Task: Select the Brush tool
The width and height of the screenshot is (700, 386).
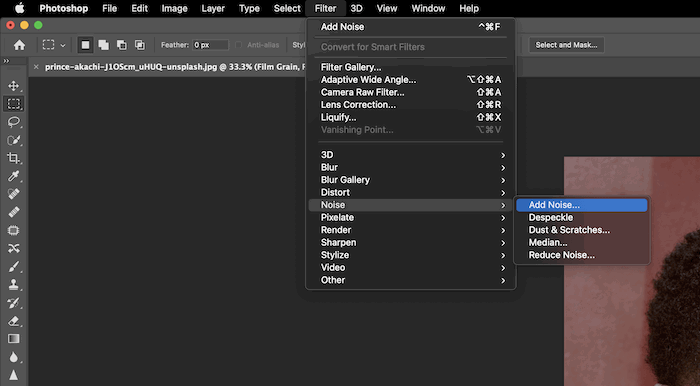Action: coord(13,266)
